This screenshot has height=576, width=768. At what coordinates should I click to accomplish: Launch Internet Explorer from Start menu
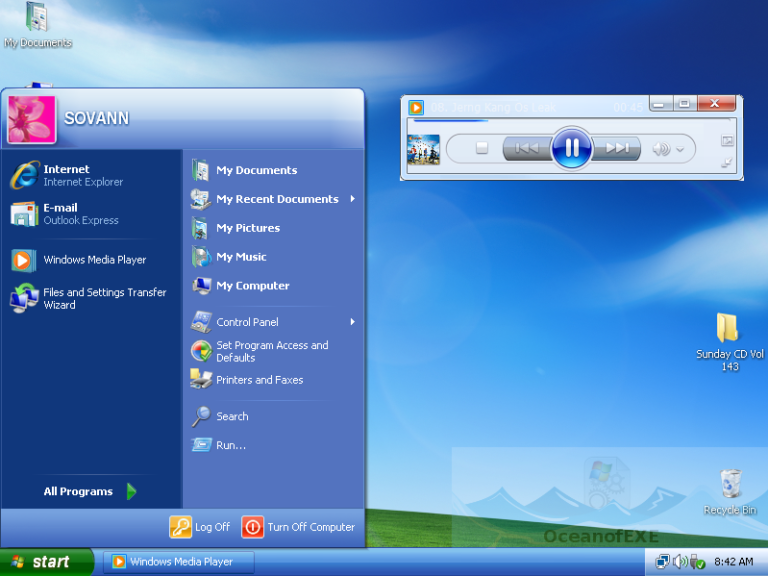[x=66, y=175]
